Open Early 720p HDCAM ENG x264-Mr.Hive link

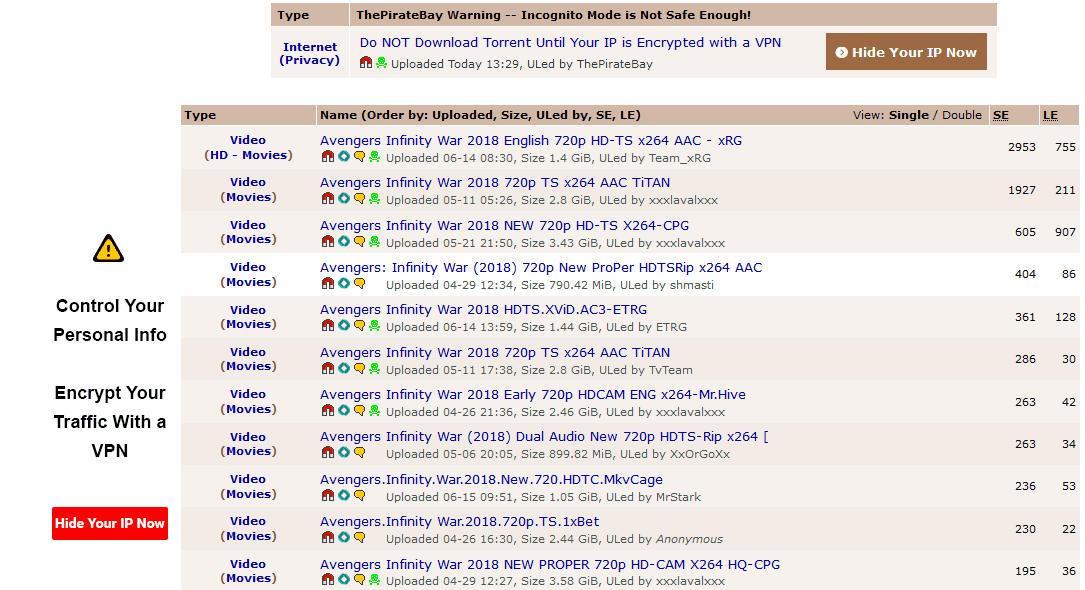(x=533, y=395)
